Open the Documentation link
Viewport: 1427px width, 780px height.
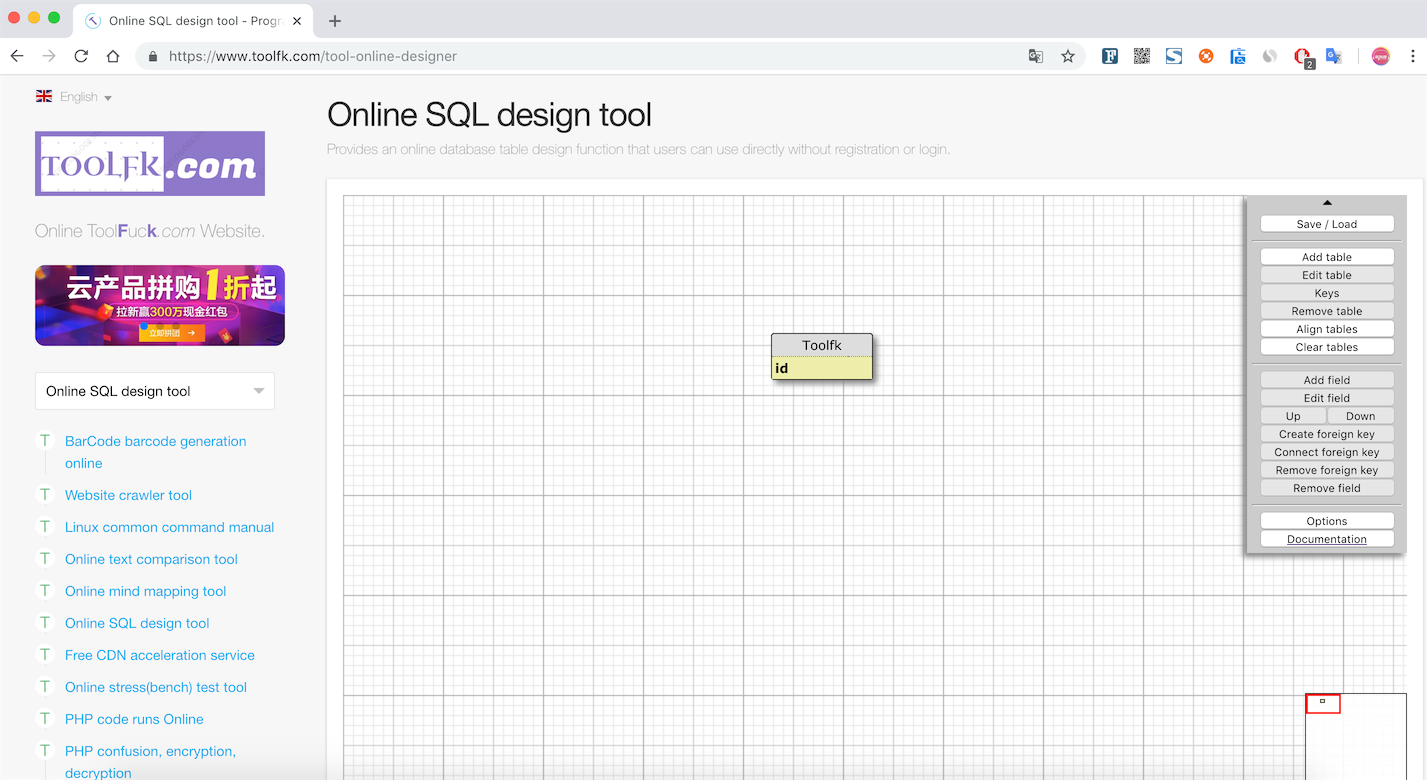point(1327,538)
